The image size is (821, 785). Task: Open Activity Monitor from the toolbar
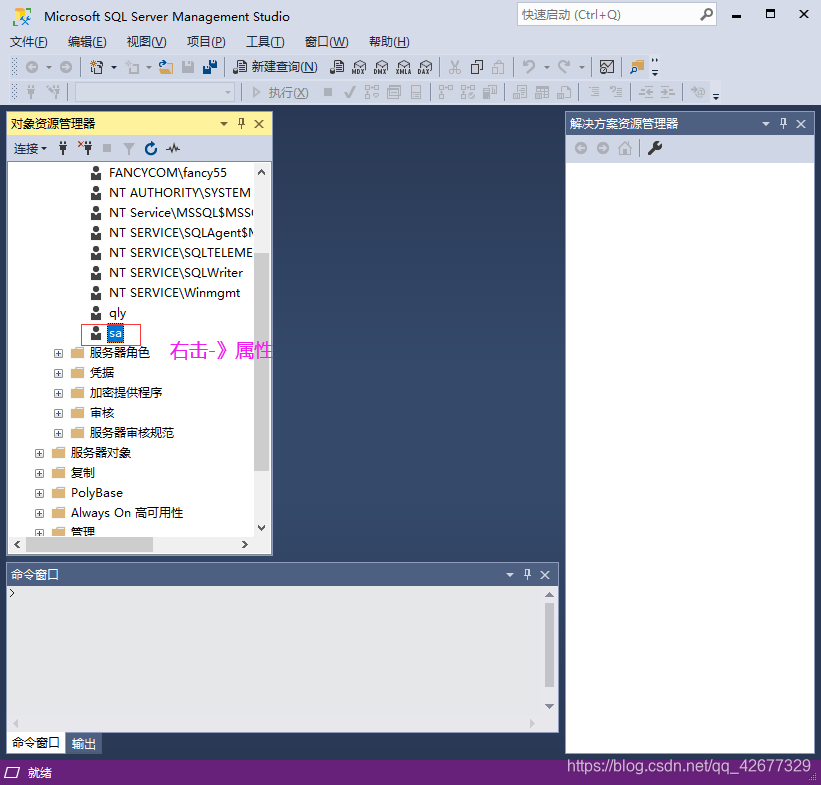click(607, 67)
